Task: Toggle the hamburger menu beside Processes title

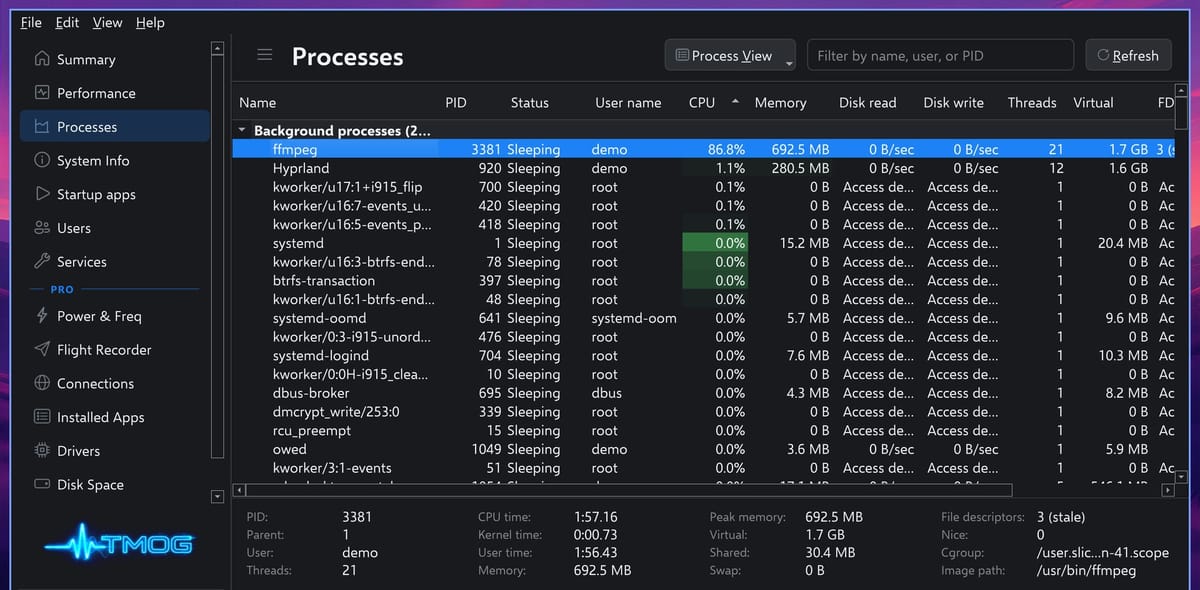Action: pos(265,55)
